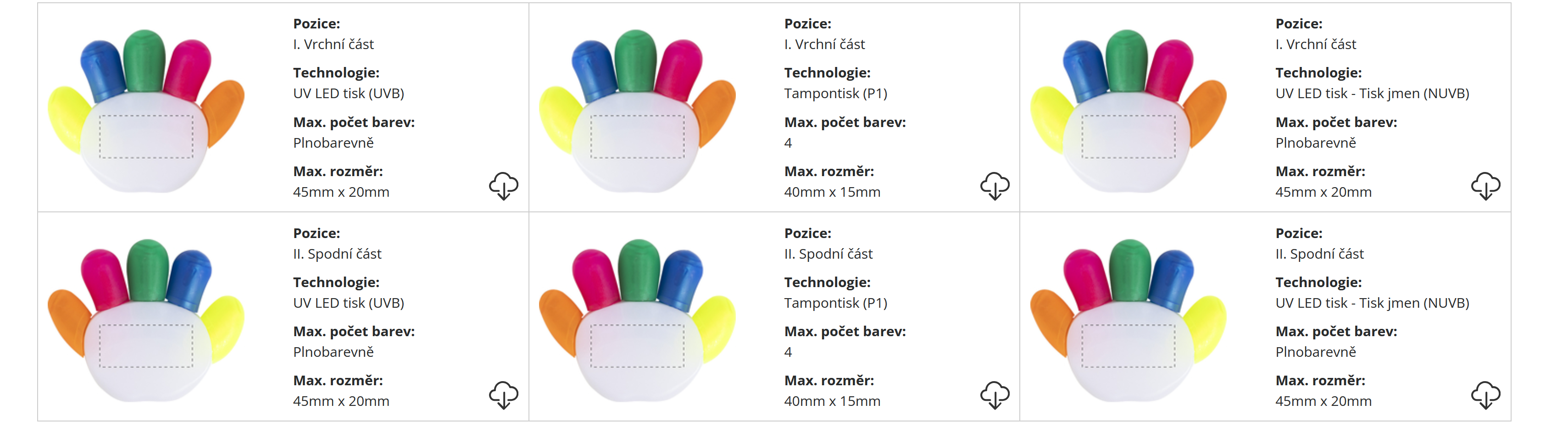The height and width of the screenshot is (438, 1568).
Task: Click "I. Vrchní část" in the UVB card
Action: click(333, 44)
